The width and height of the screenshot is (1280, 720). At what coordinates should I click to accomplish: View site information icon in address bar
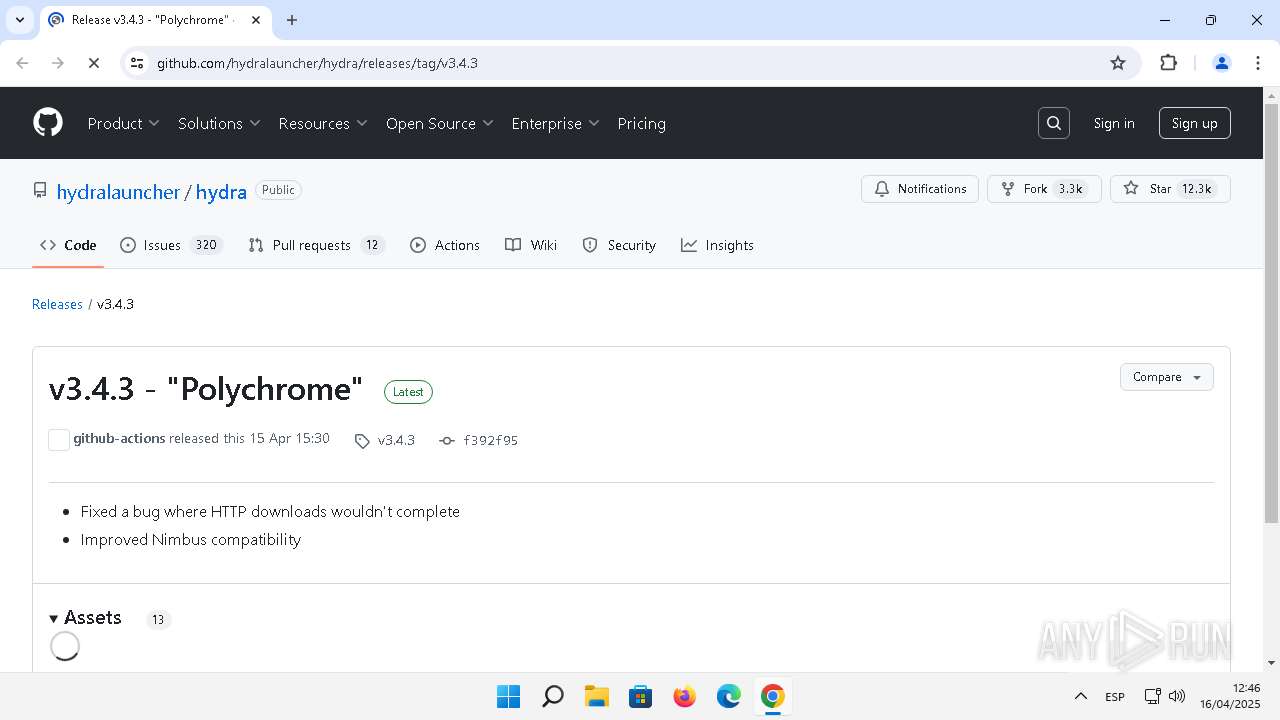point(139,63)
